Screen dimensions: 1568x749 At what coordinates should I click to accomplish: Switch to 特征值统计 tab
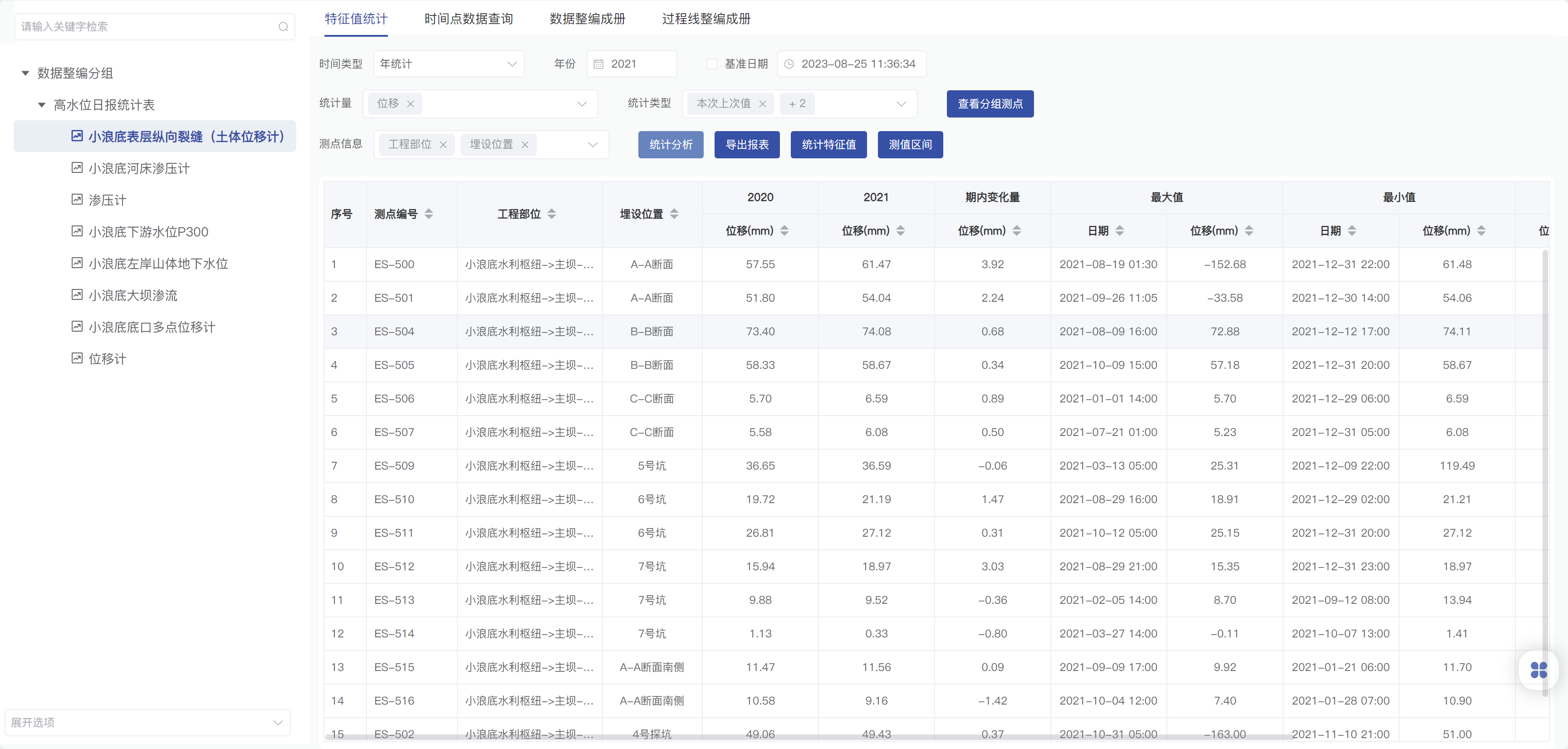pos(356,19)
